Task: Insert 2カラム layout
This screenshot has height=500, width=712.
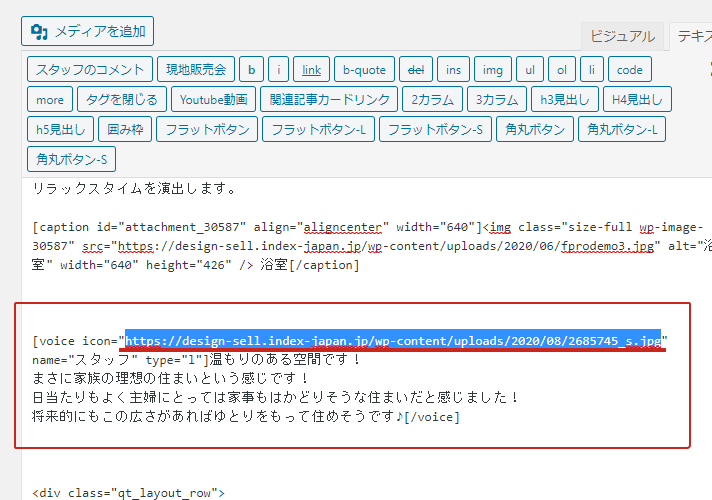Action: [432, 100]
